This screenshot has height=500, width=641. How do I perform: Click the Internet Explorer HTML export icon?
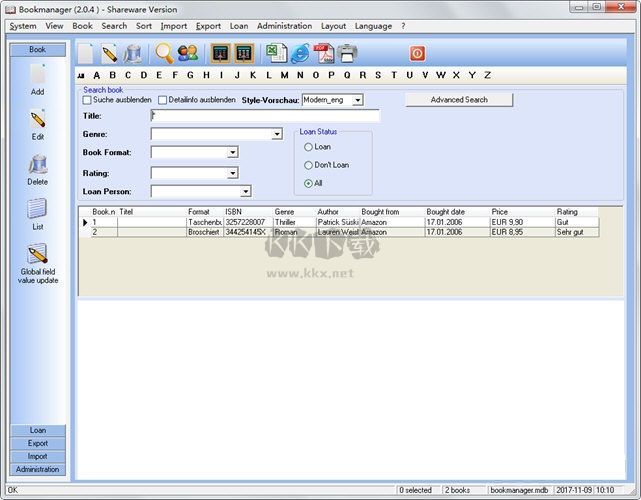tap(300, 53)
